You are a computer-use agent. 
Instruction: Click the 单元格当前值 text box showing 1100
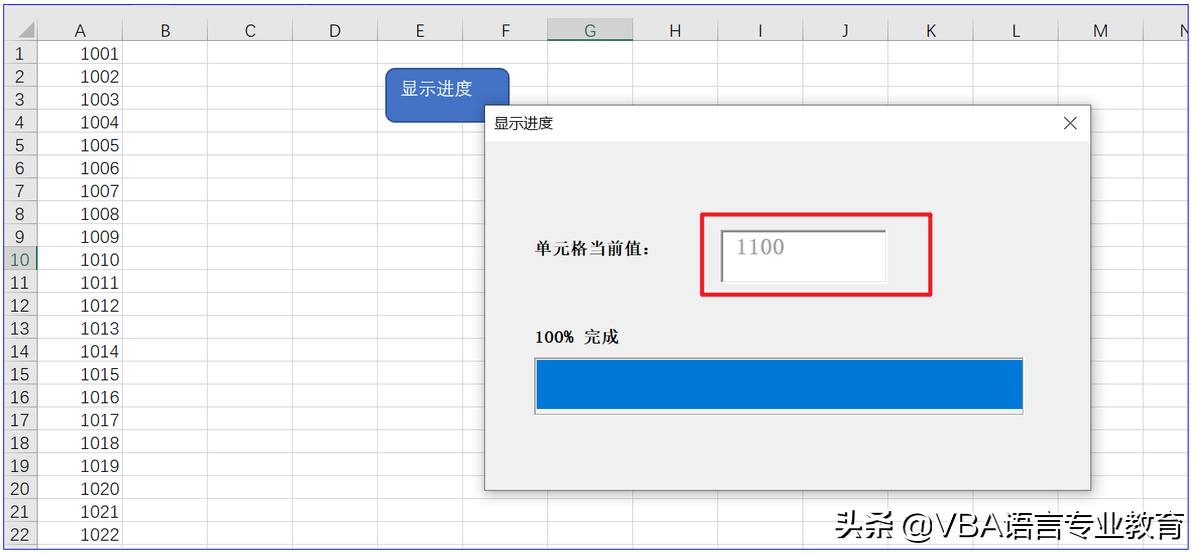(x=804, y=256)
